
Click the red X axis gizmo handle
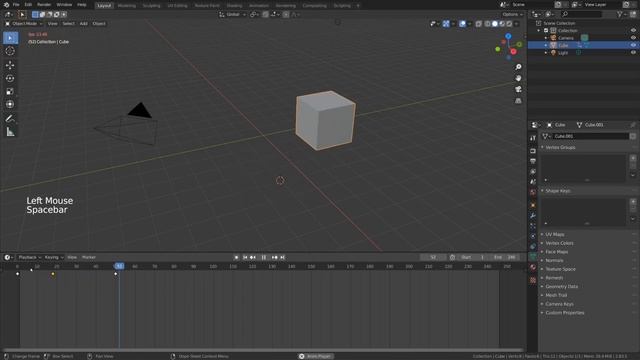click(513, 51)
